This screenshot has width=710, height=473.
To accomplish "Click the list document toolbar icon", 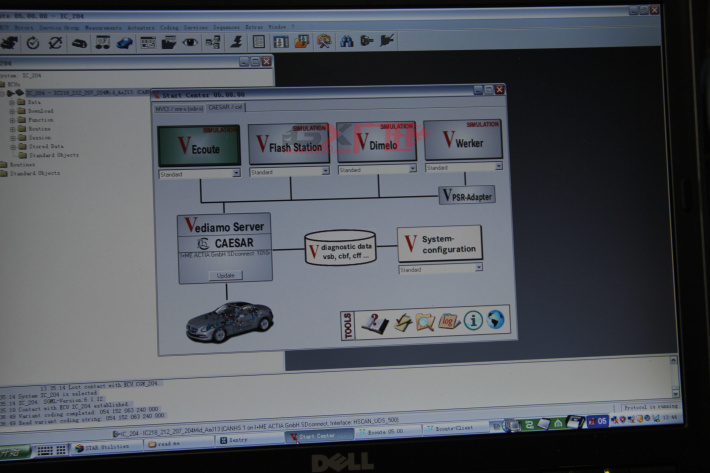I will click(259, 42).
